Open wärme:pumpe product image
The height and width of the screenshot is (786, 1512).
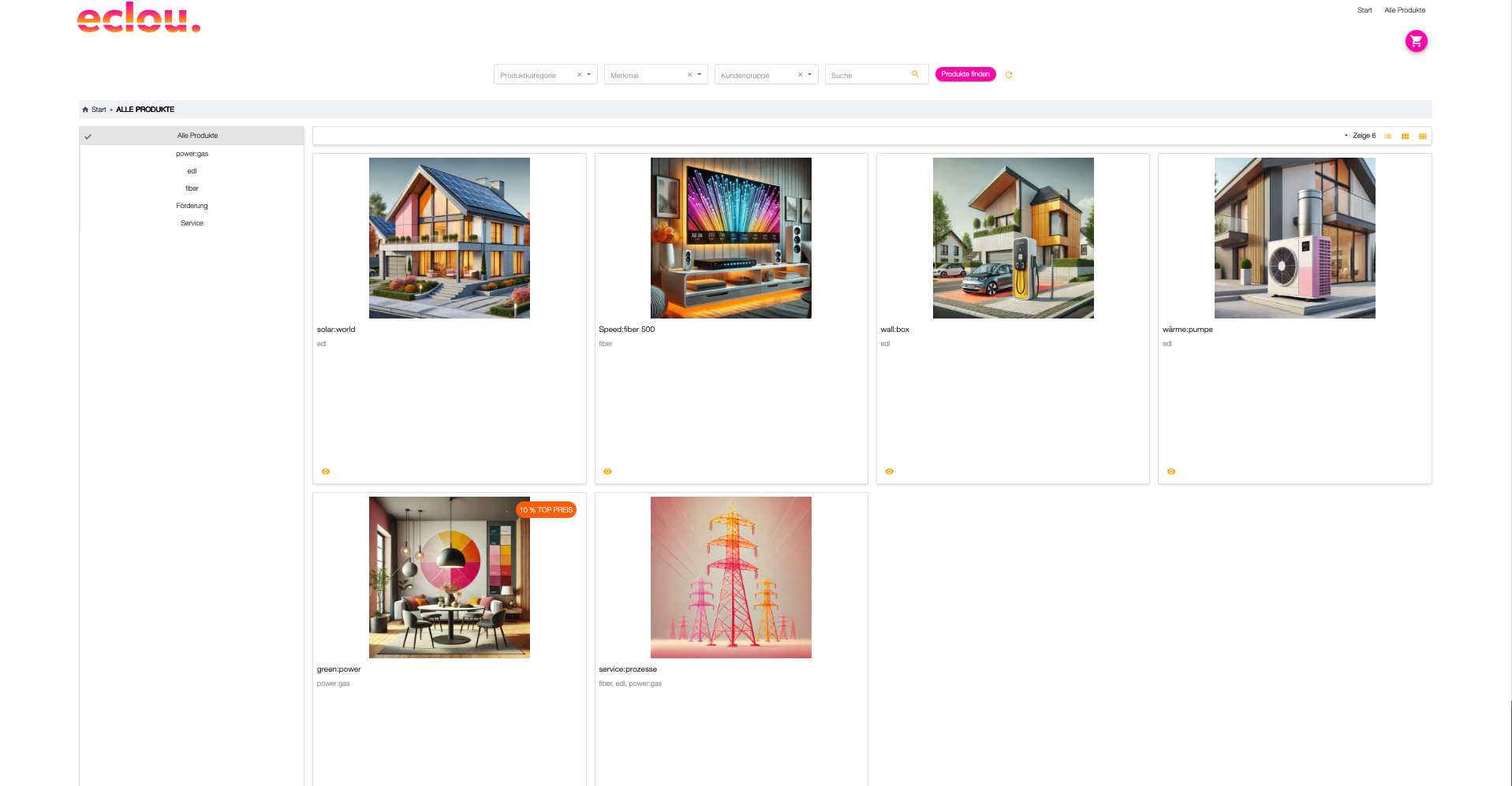pos(1295,238)
